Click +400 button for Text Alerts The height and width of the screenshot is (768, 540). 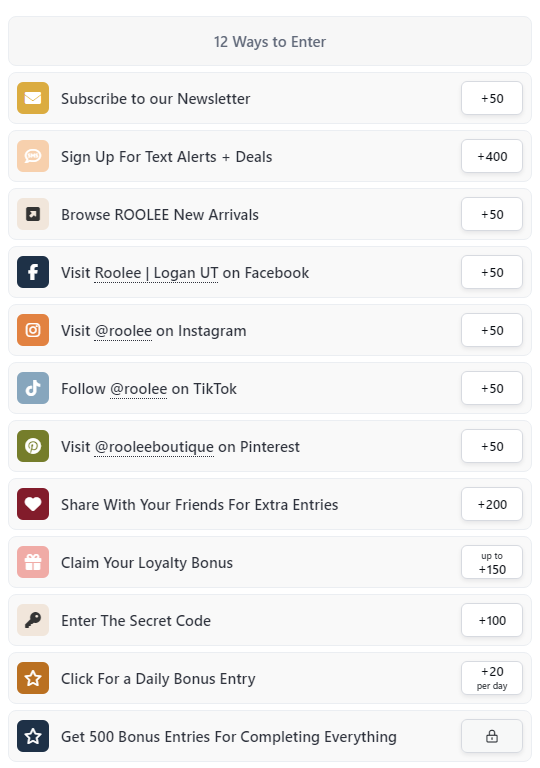pyautogui.click(x=492, y=156)
